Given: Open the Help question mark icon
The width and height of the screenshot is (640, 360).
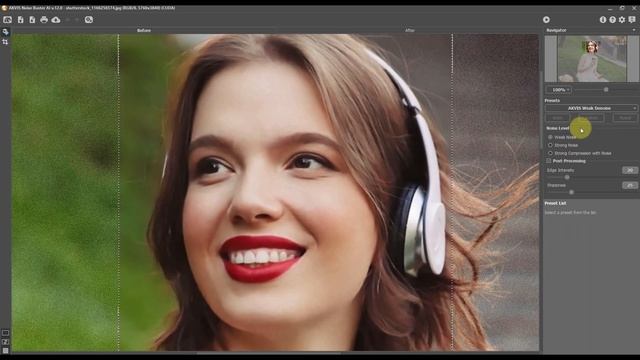Looking at the screenshot, I should coord(612,20).
